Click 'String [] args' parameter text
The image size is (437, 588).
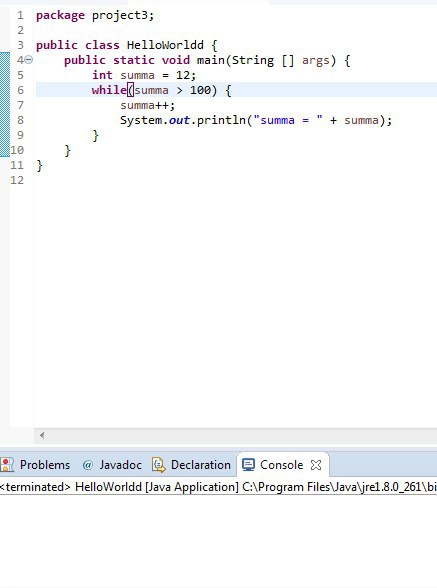coord(281,60)
